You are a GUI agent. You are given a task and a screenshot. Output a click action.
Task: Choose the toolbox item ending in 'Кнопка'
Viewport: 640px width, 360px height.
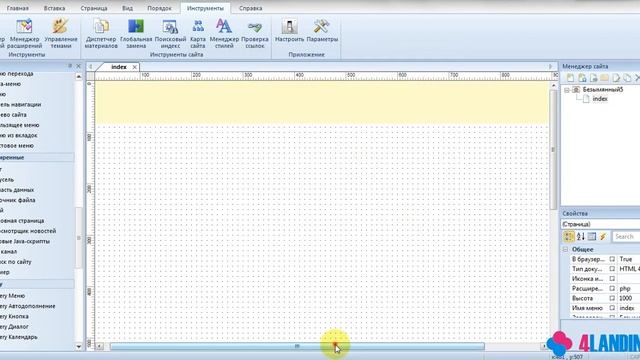coord(14,316)
